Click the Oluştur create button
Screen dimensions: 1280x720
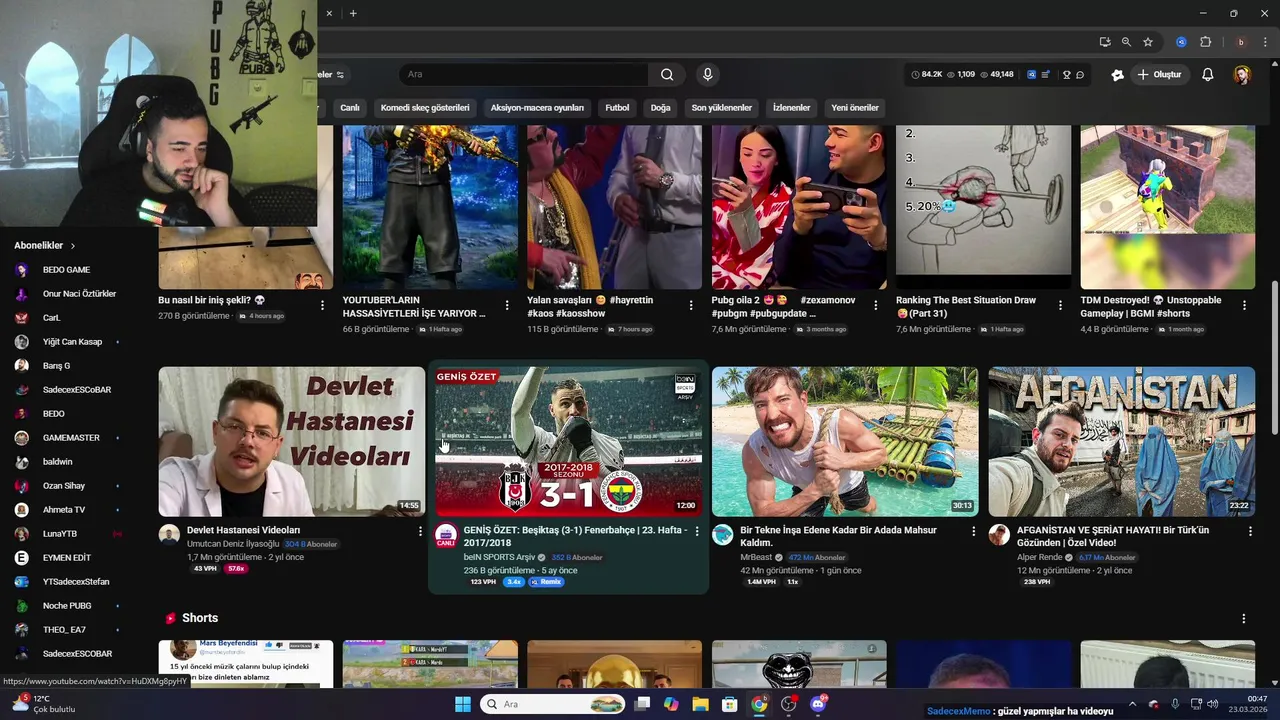pos(1159,75)
